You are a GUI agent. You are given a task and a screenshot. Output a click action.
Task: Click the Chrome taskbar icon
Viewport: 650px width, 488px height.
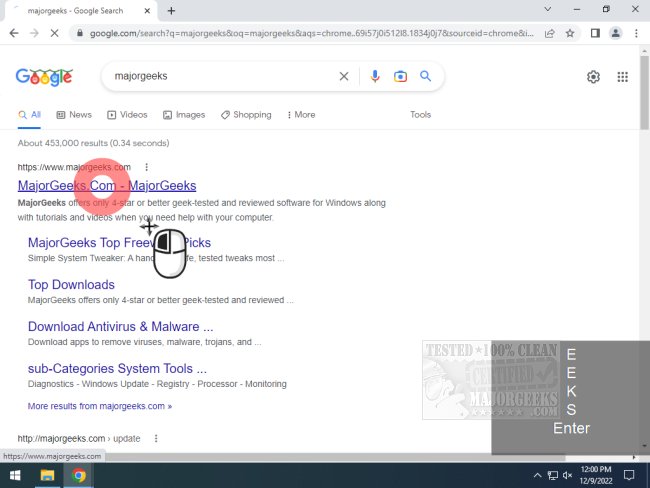(79, 475)
